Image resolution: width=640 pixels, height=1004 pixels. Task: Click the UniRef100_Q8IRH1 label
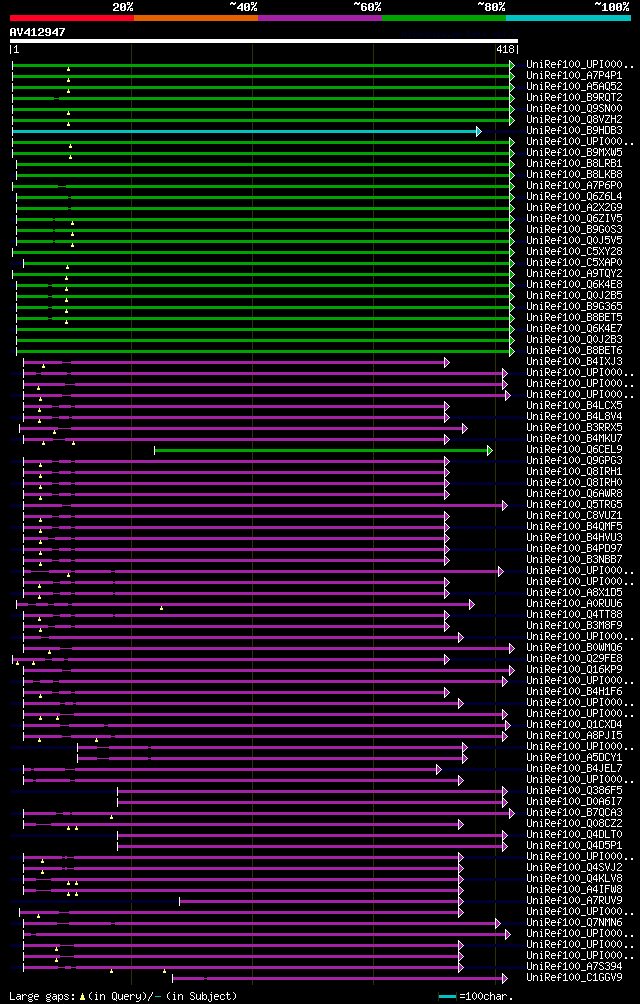point(574,471)
